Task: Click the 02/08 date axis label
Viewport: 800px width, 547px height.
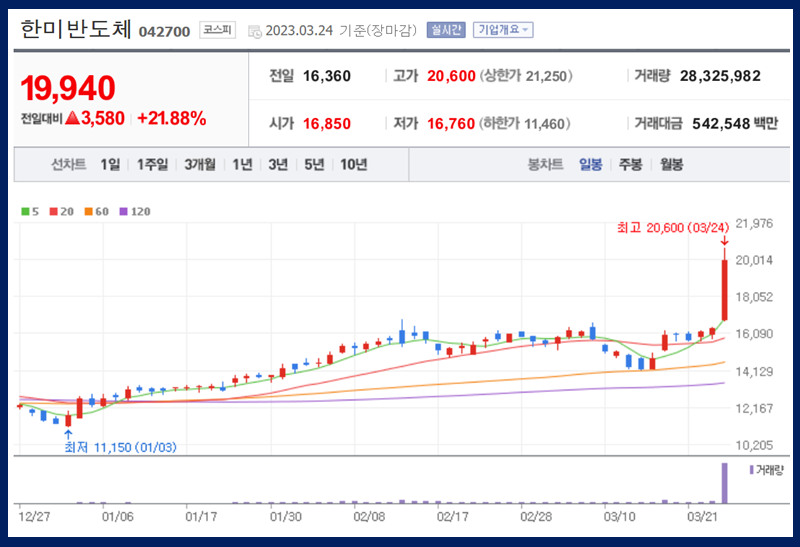Action: point(369,517)
